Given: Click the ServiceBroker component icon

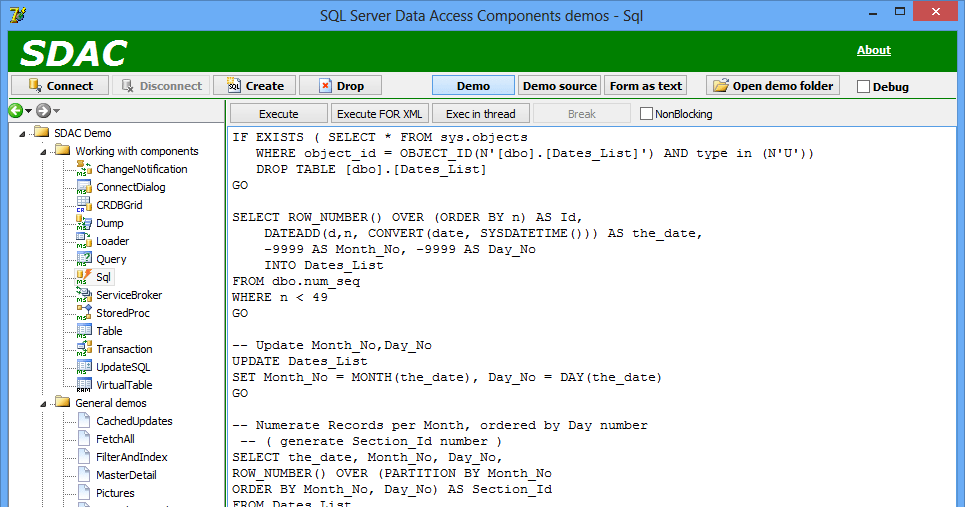Looking at the screenshot, I should 84,295.
